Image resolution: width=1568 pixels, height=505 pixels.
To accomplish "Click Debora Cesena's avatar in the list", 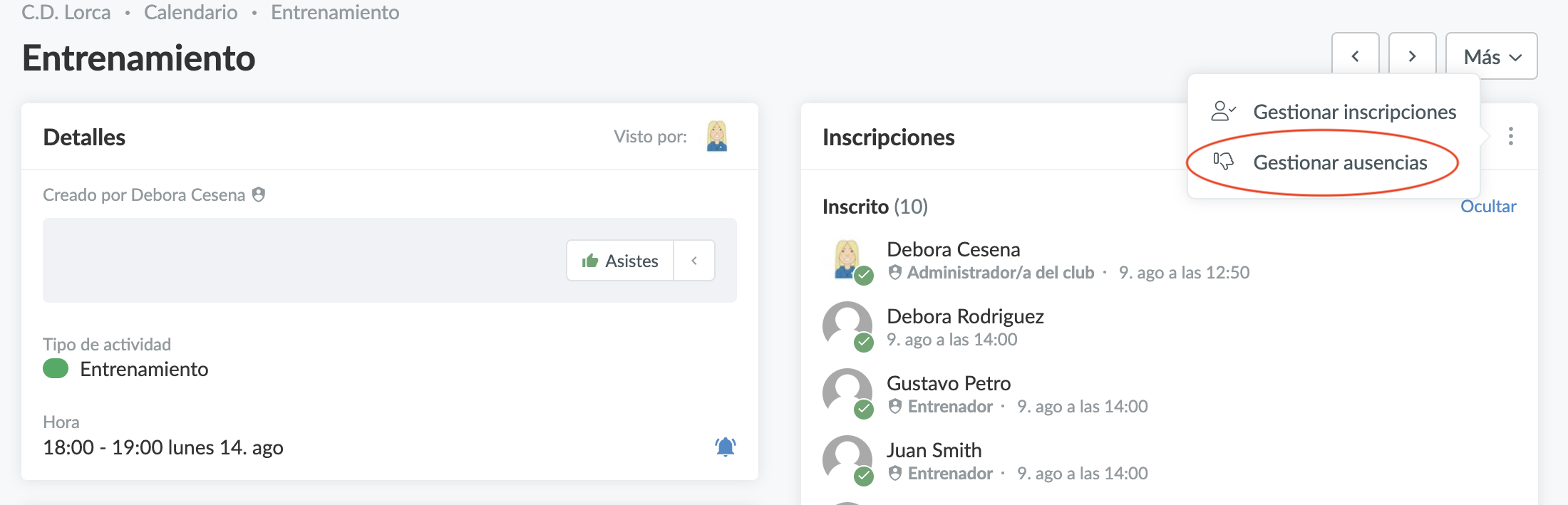I will point(847,259).
